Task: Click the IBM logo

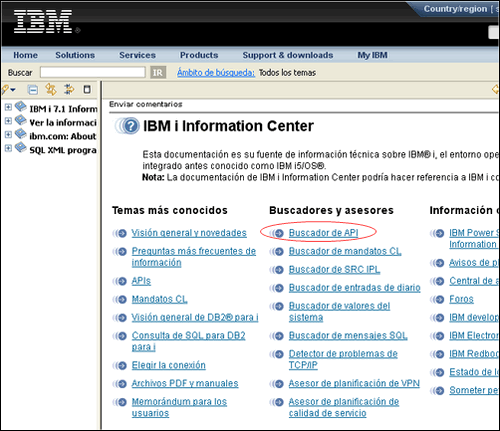Action: pyautogui.click(x=43, y=21)
